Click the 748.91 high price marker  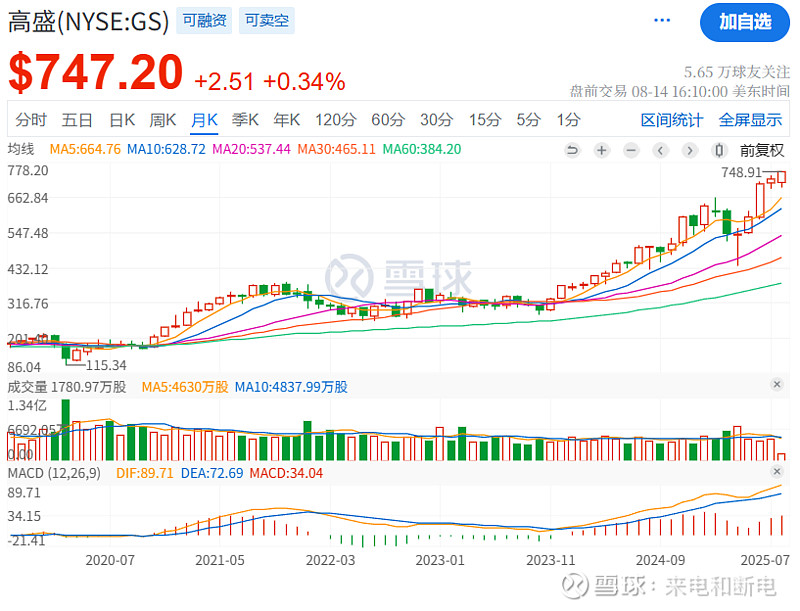741,172
